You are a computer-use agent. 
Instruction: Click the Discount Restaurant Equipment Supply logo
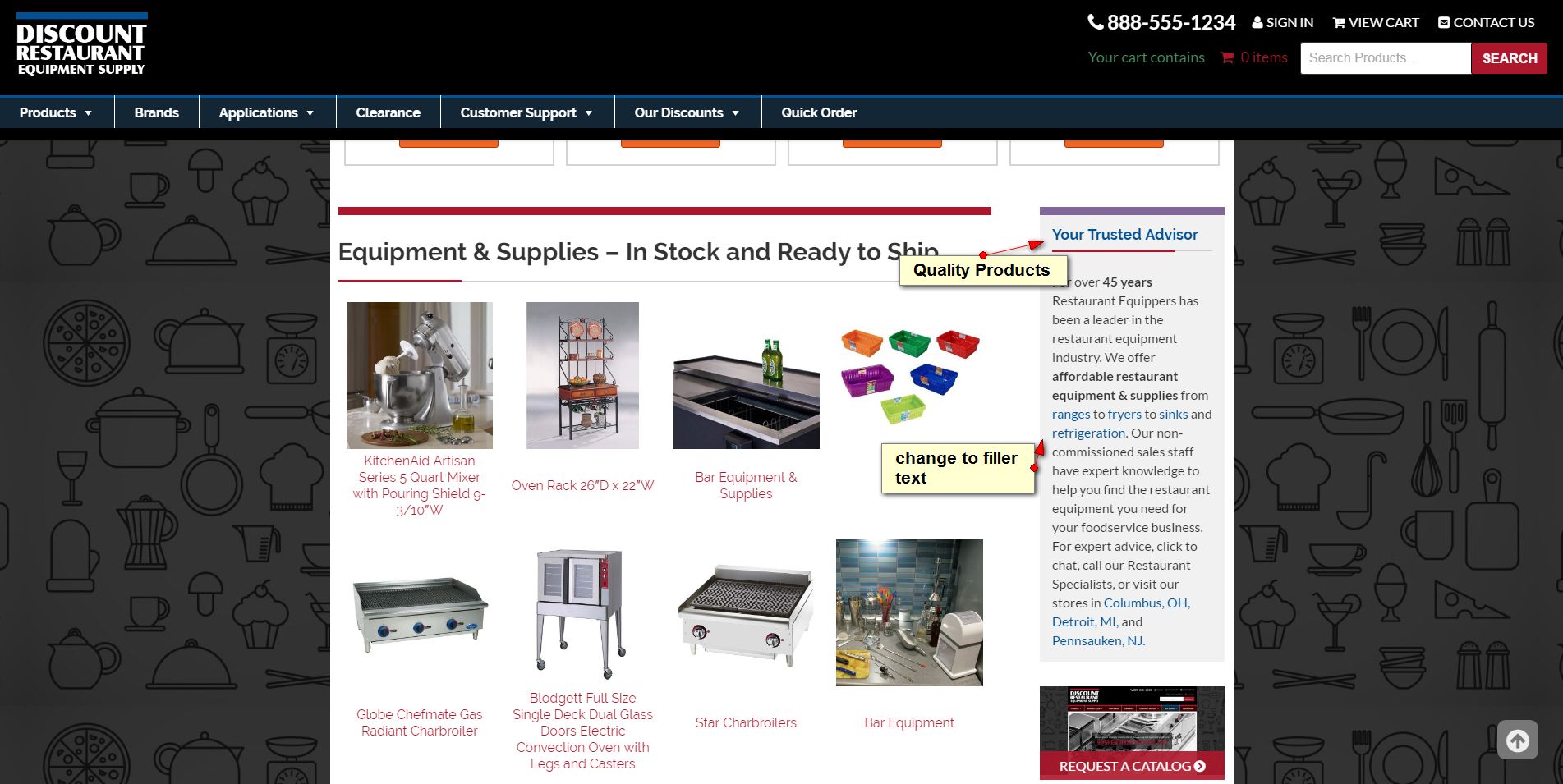point(81,45)
